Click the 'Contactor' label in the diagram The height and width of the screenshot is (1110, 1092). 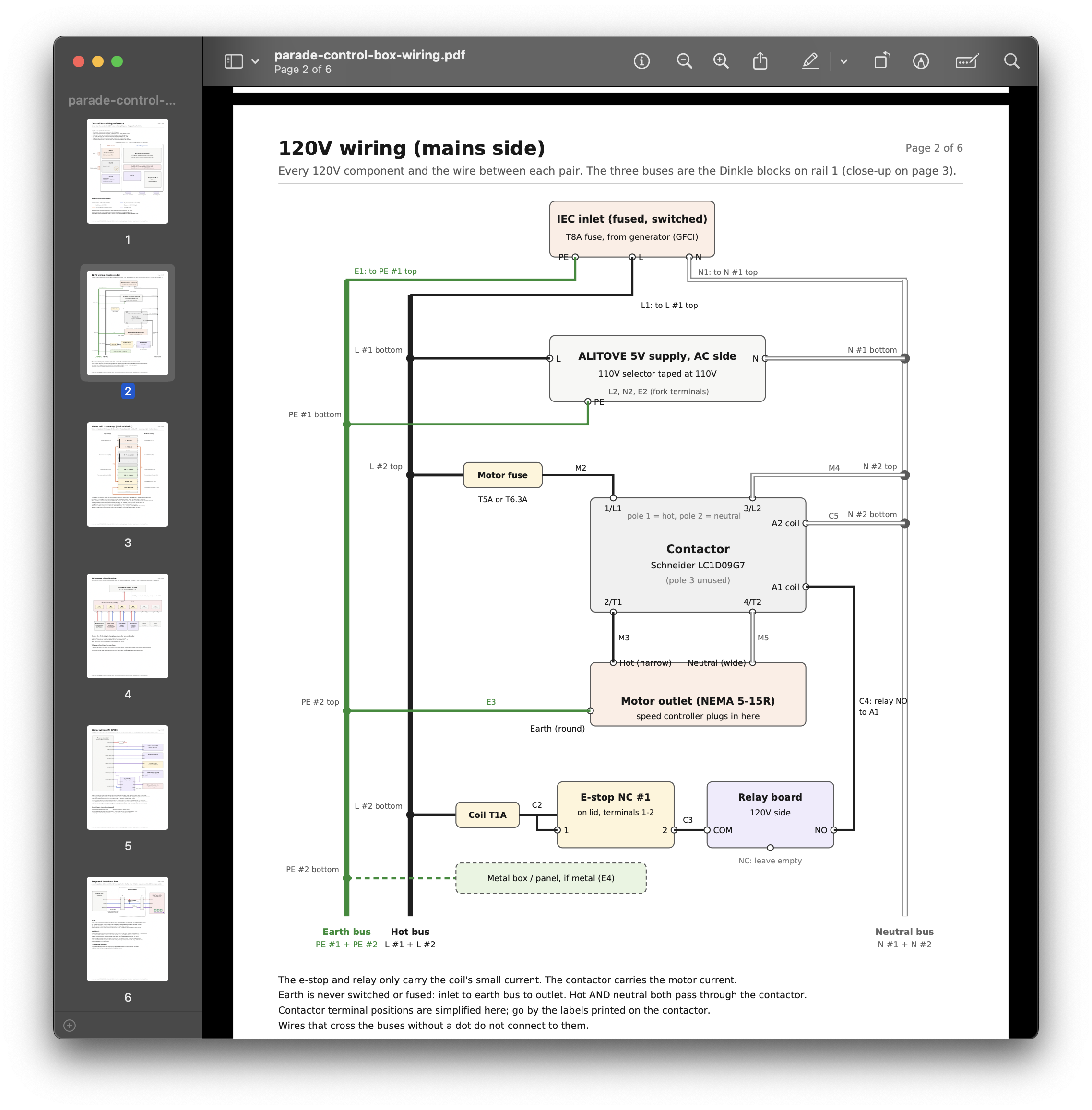[698, 549]
